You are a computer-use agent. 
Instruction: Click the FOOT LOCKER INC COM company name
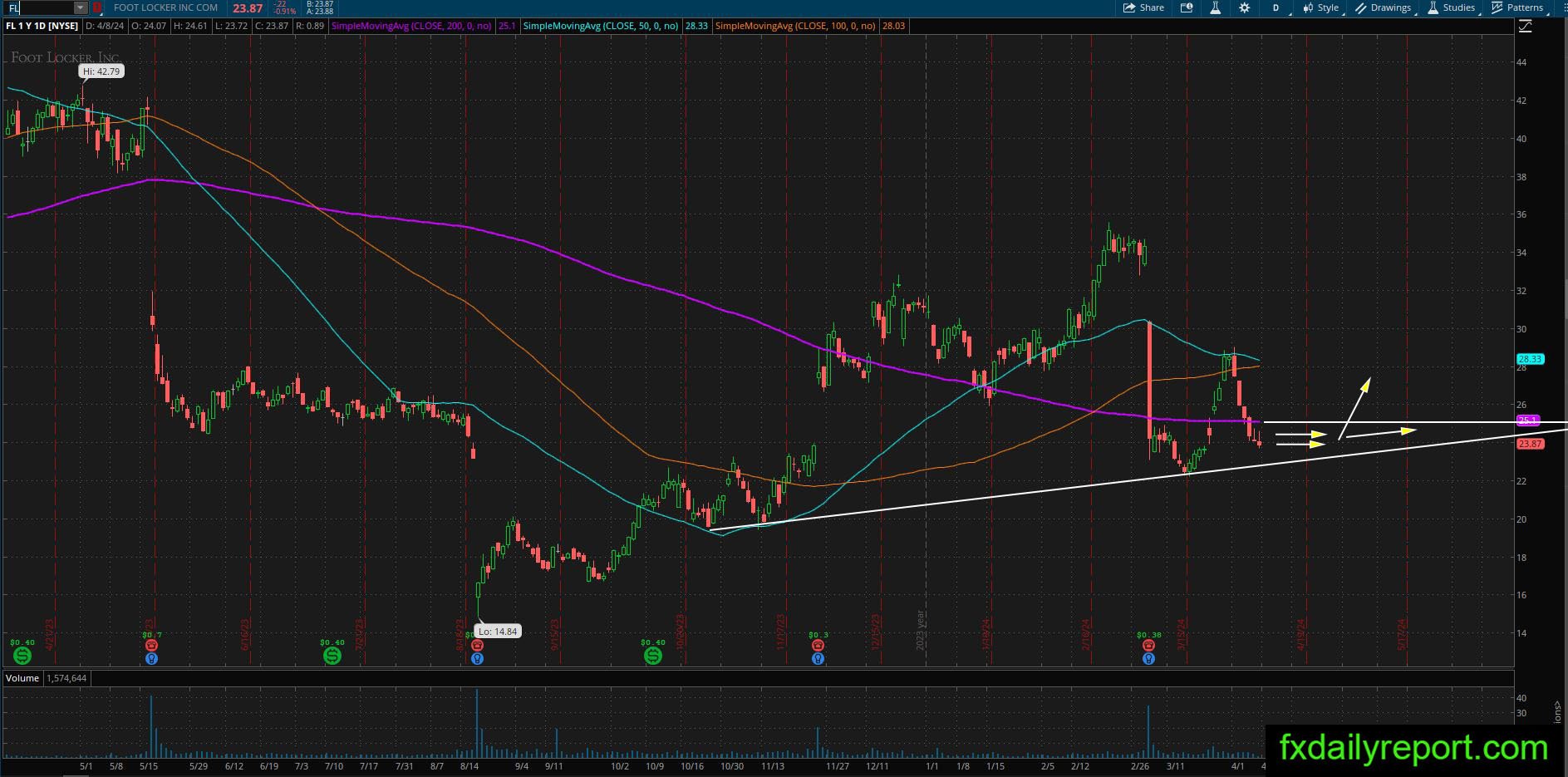165,7
